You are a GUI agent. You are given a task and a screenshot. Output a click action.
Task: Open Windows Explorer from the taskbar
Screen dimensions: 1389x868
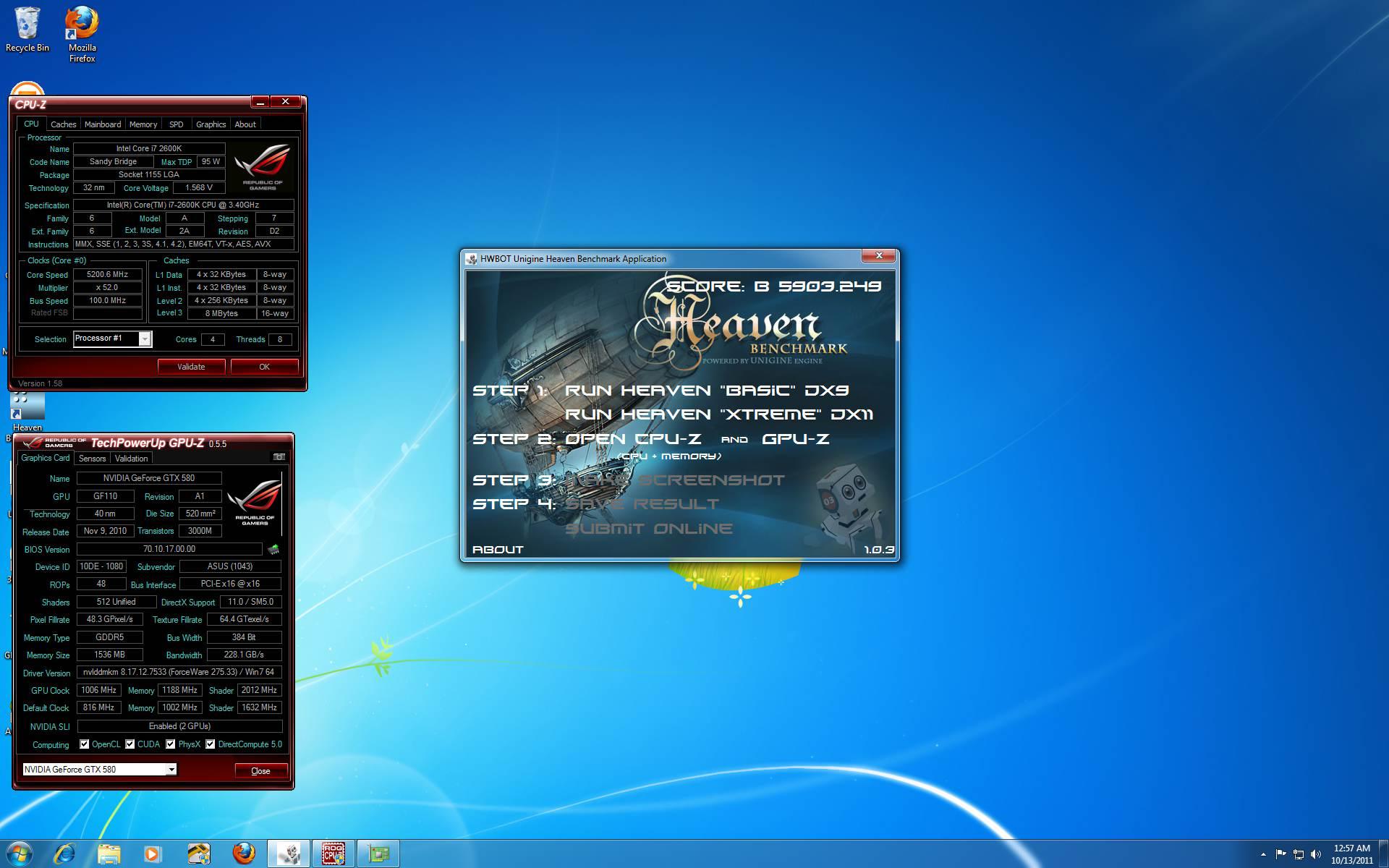[x=109, y=854]
